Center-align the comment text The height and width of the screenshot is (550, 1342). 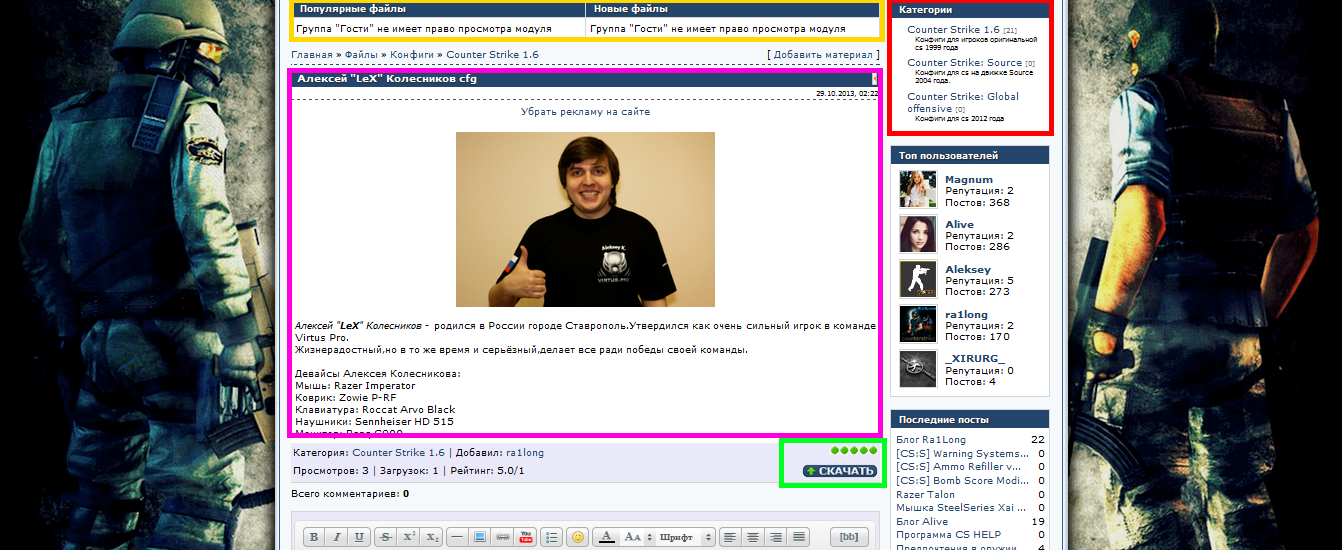coord(753,537)
